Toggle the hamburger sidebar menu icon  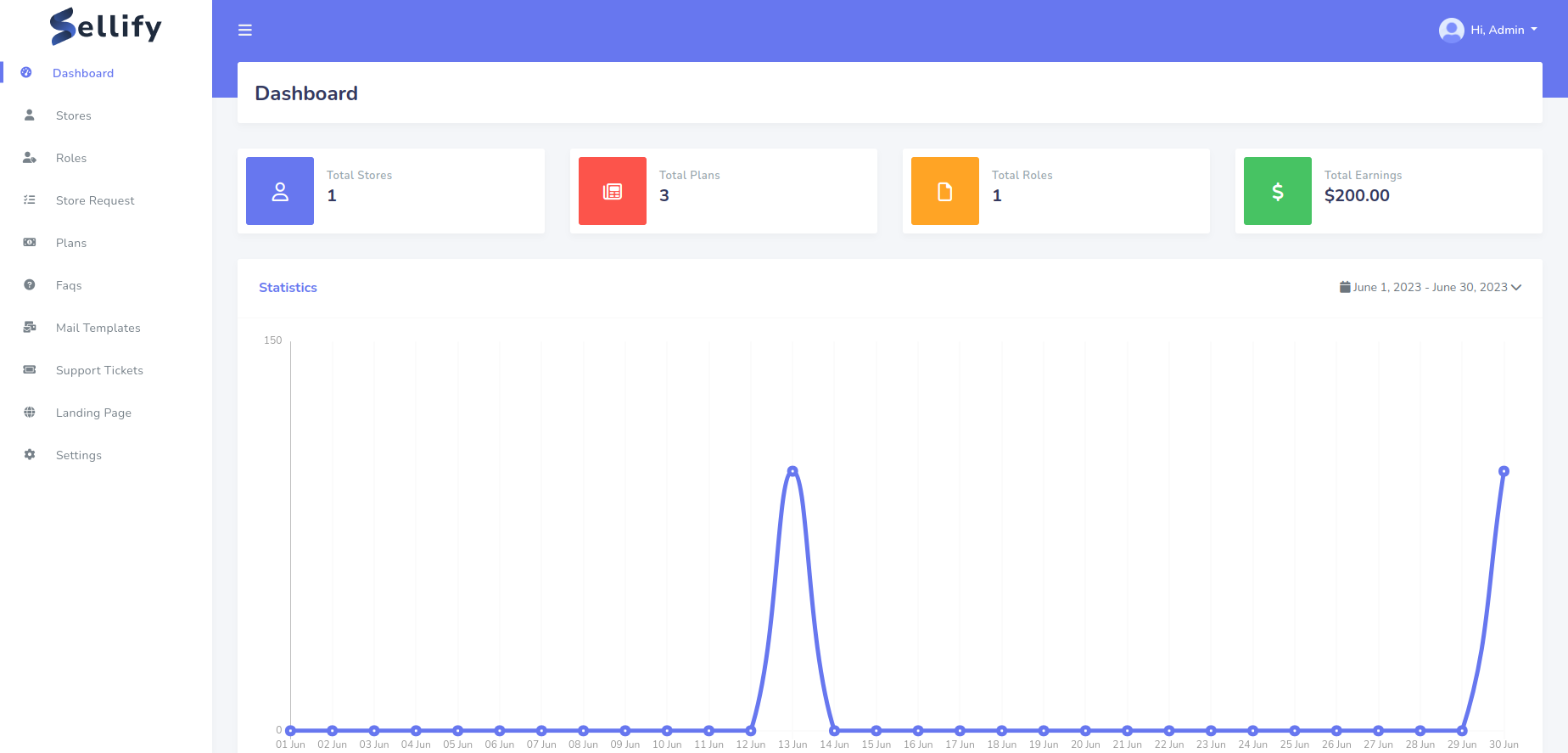point(245,31)
